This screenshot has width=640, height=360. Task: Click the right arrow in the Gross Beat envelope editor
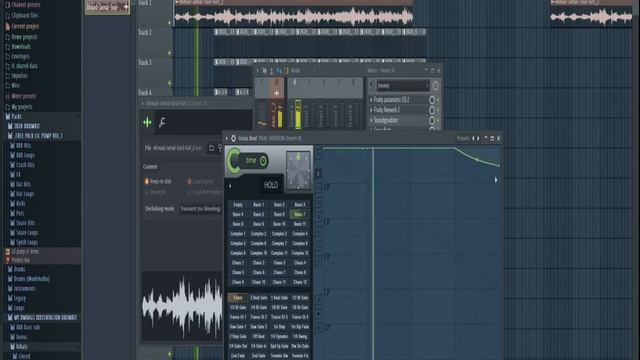coord(496,180)
